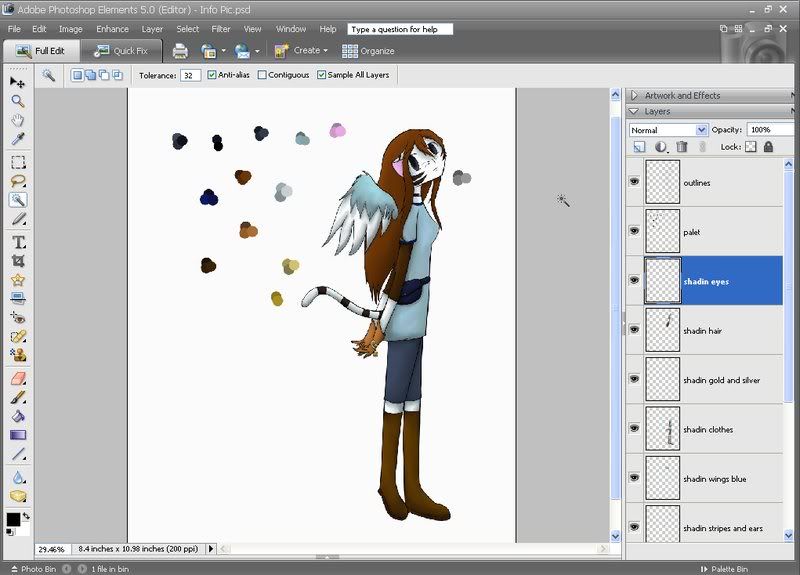
Task: Click the delete layer trash icon
Action: coord(682,147)
